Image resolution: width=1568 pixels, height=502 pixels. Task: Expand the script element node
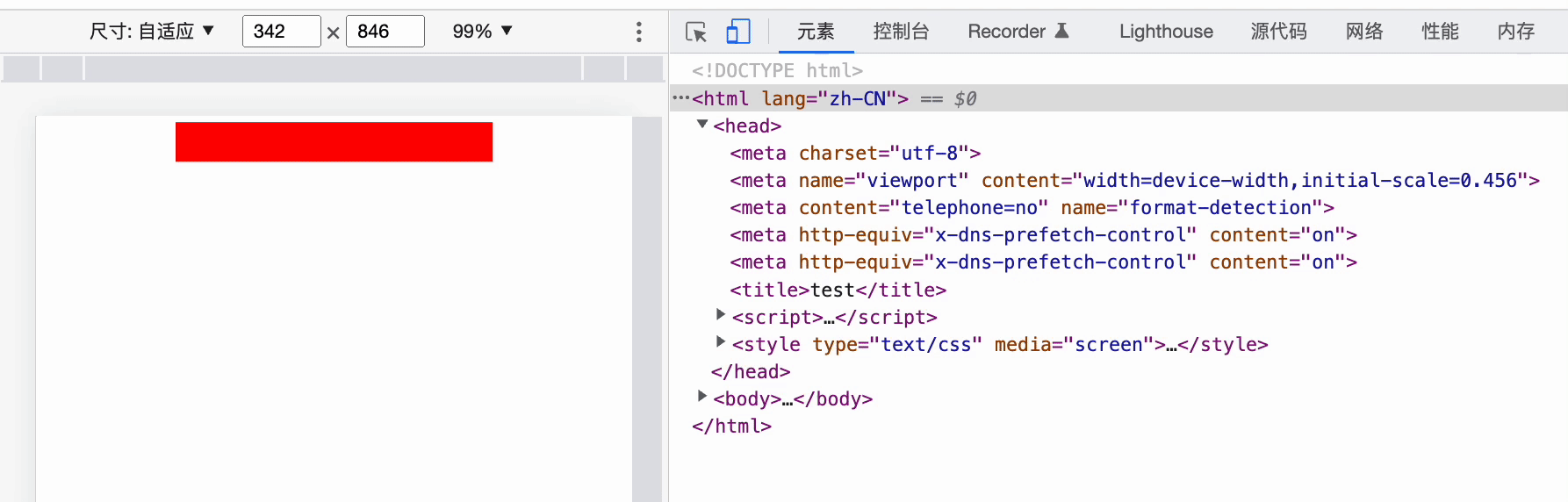click(721, 314)
